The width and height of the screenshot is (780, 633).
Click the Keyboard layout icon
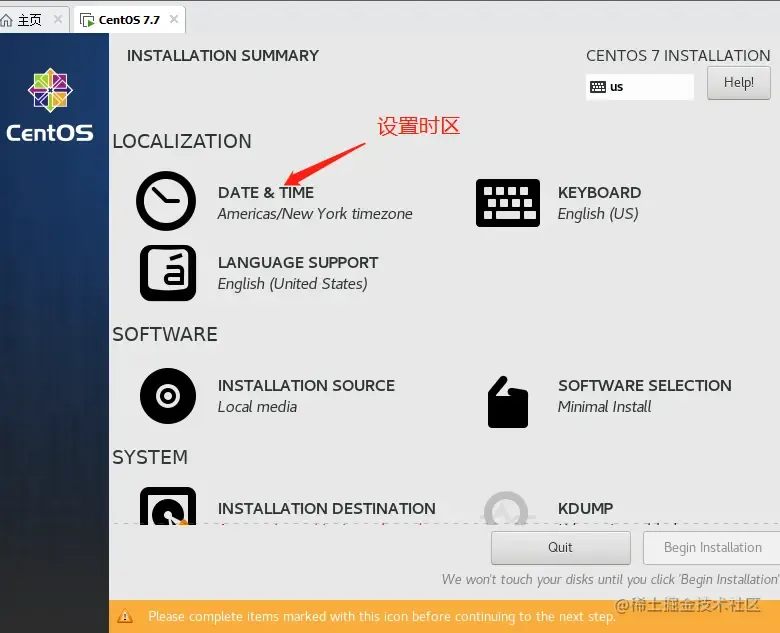pyautogui.click(x=507, y=203)
